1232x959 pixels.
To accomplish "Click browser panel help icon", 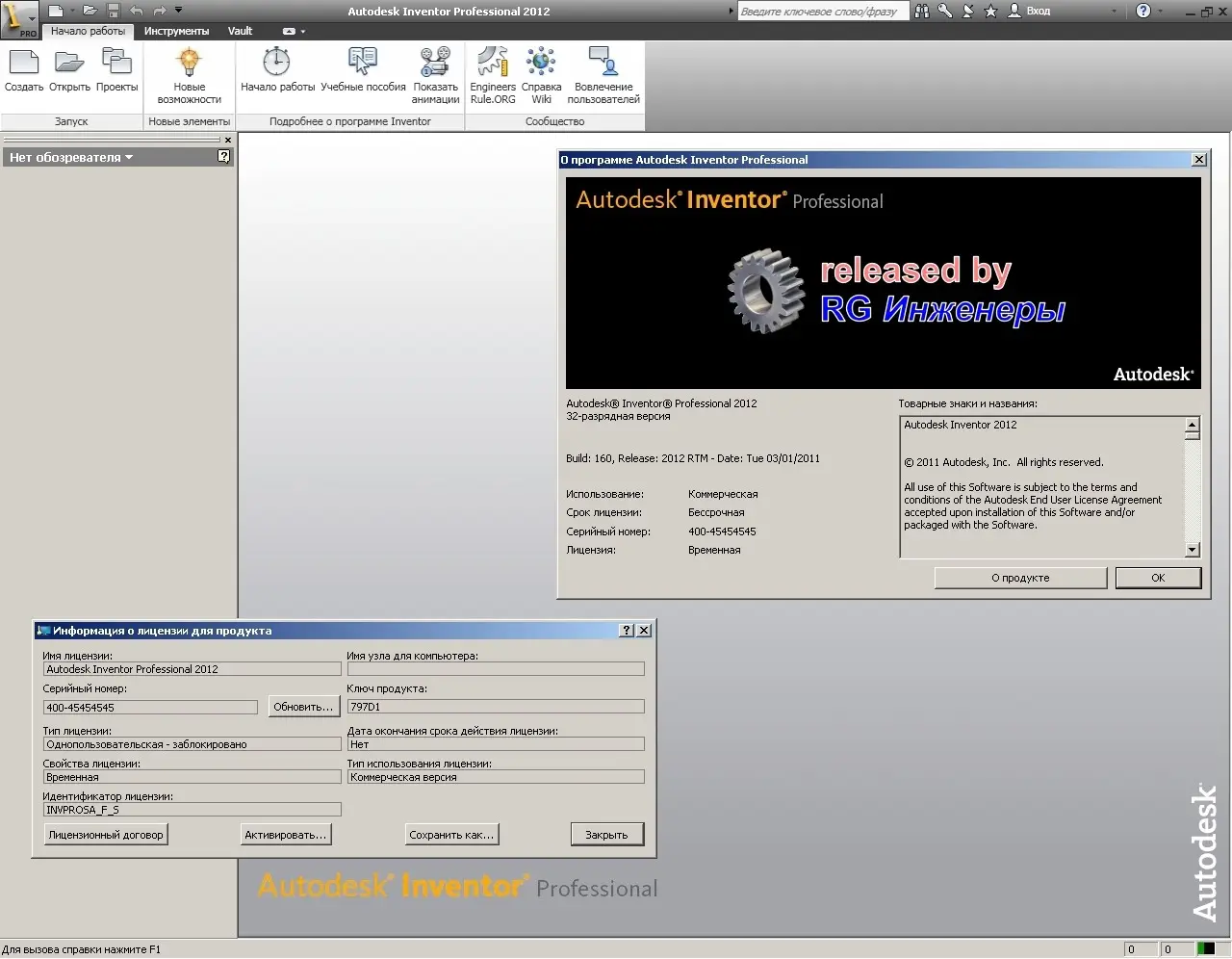I will point(224,156).
